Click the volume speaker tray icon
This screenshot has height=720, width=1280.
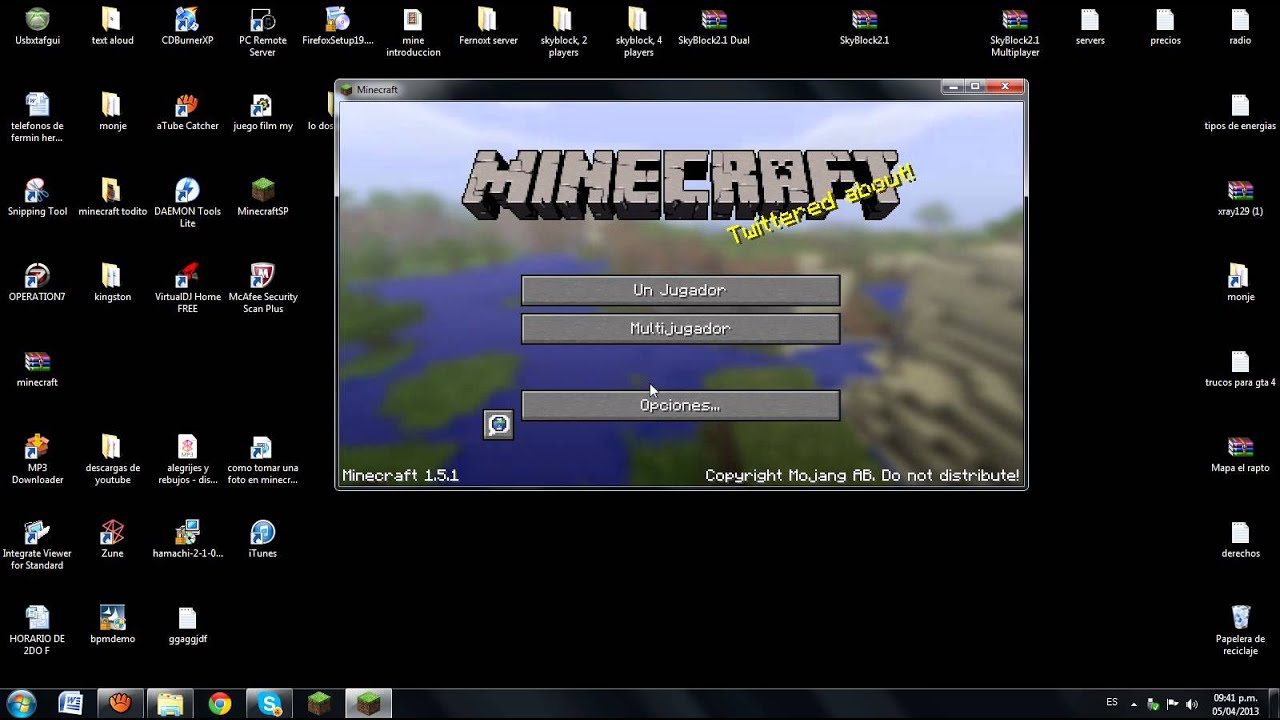click(1191, 704)
